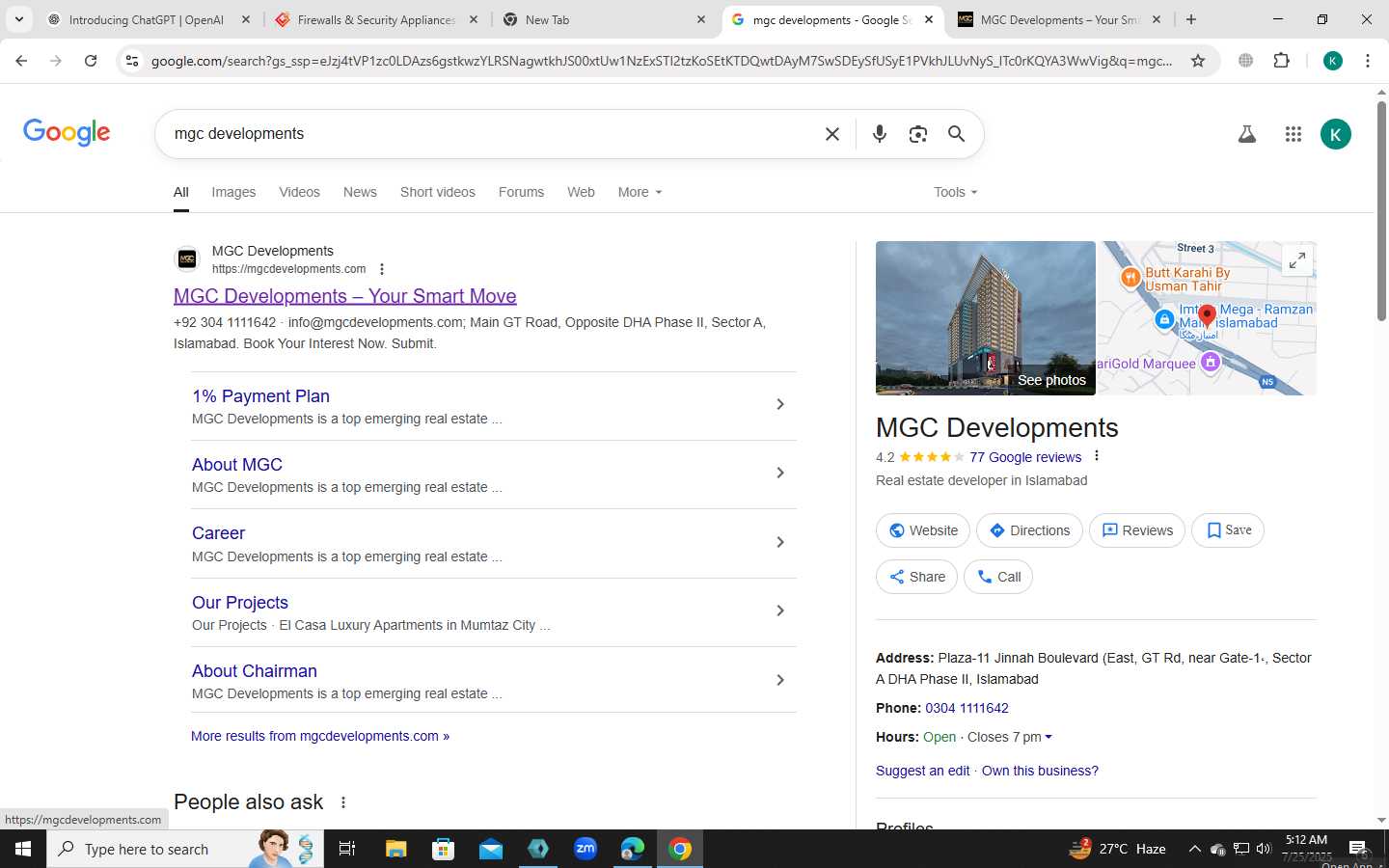Open File Explorer from the taskbar
1389x868 pixels.
coord(396,849)
